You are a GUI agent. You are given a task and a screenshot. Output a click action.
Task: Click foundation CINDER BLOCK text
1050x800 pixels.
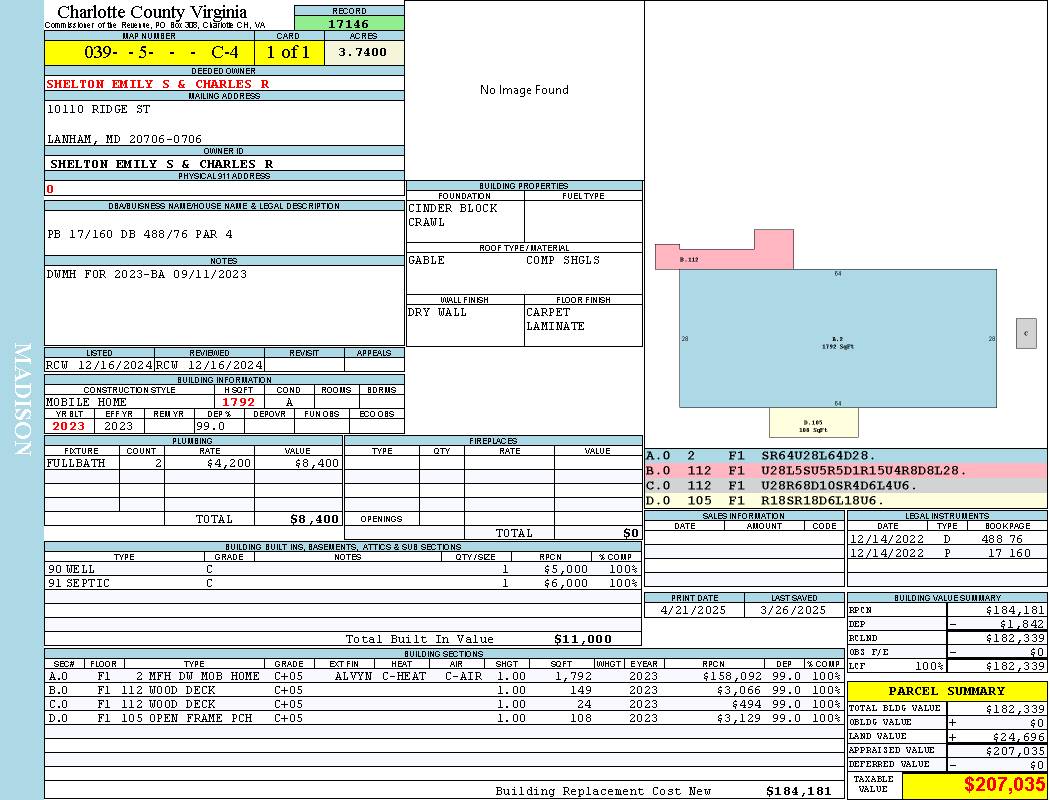453,208
